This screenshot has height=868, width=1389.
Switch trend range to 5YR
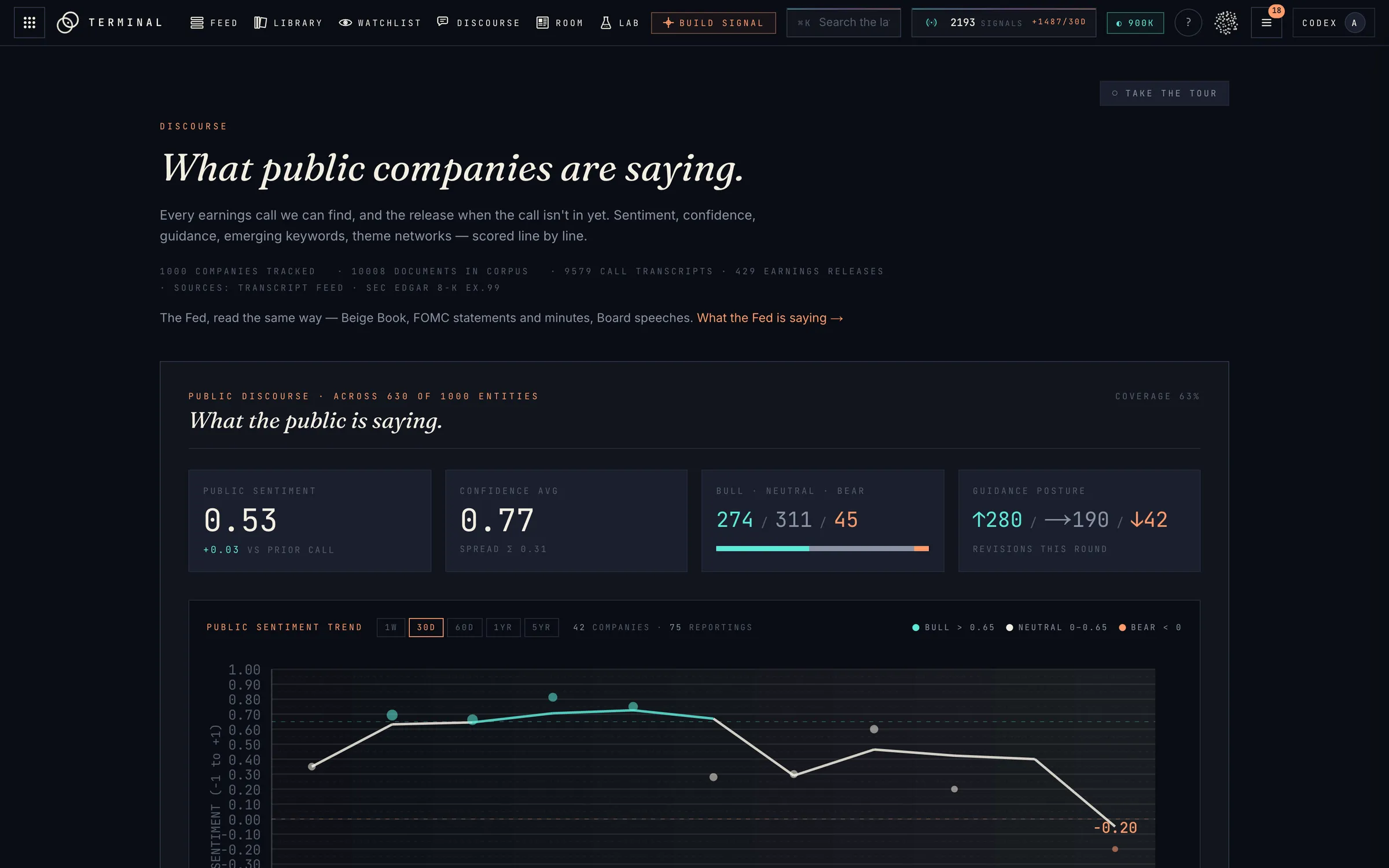pyautogui.click(x=541, y=627)
